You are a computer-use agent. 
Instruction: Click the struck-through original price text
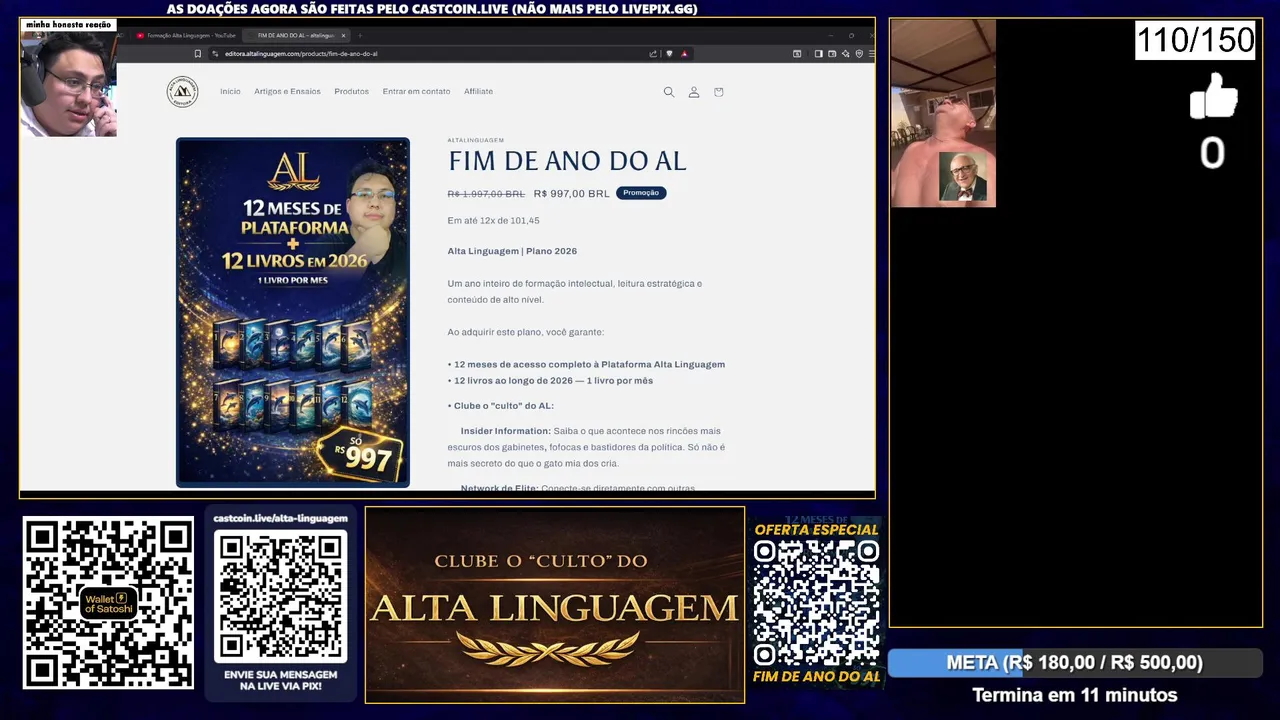[x=486, y=194]
